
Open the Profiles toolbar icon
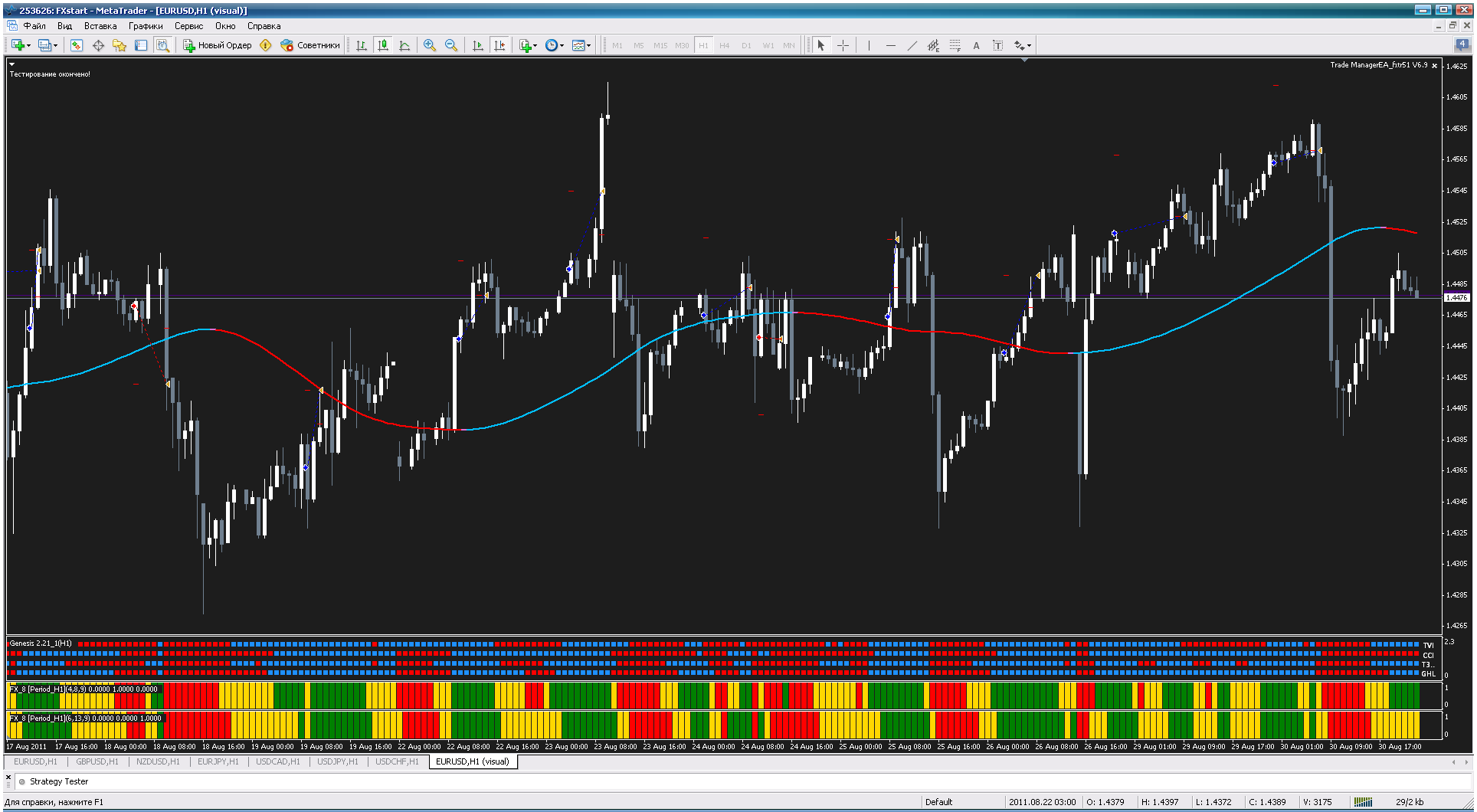[44, 45]
